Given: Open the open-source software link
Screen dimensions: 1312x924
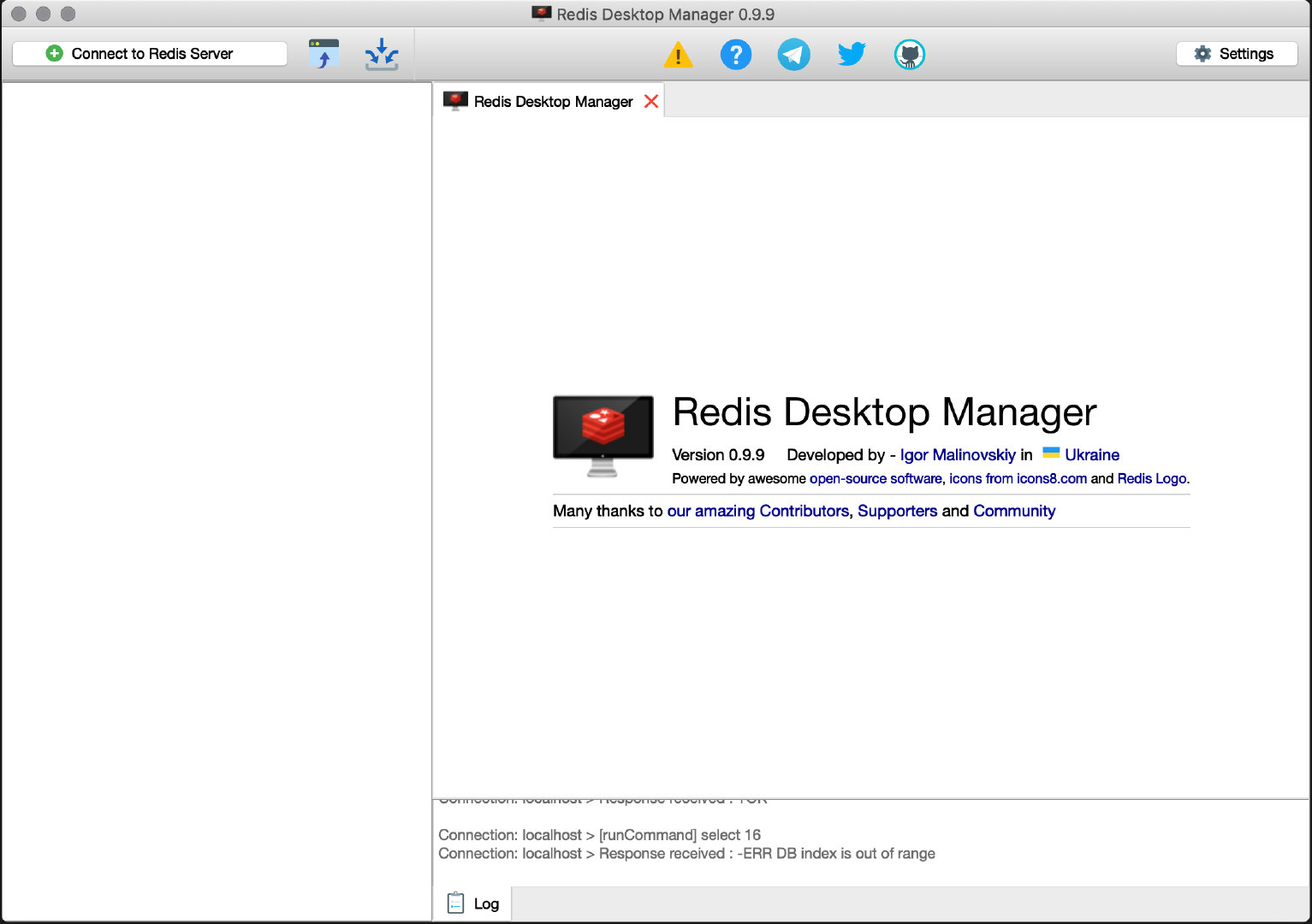Looking at the screenshot, I should [876, 478].
